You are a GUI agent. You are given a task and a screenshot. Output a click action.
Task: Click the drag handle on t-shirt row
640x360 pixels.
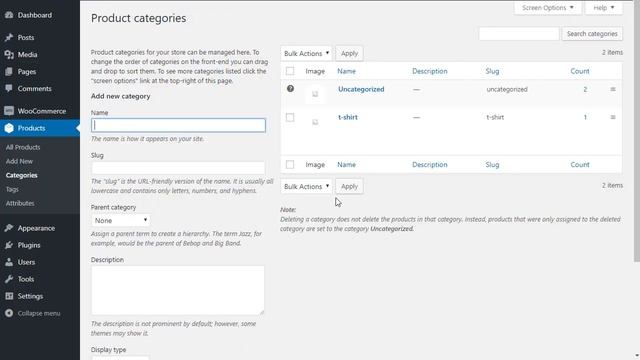click(x=613, y=117)
